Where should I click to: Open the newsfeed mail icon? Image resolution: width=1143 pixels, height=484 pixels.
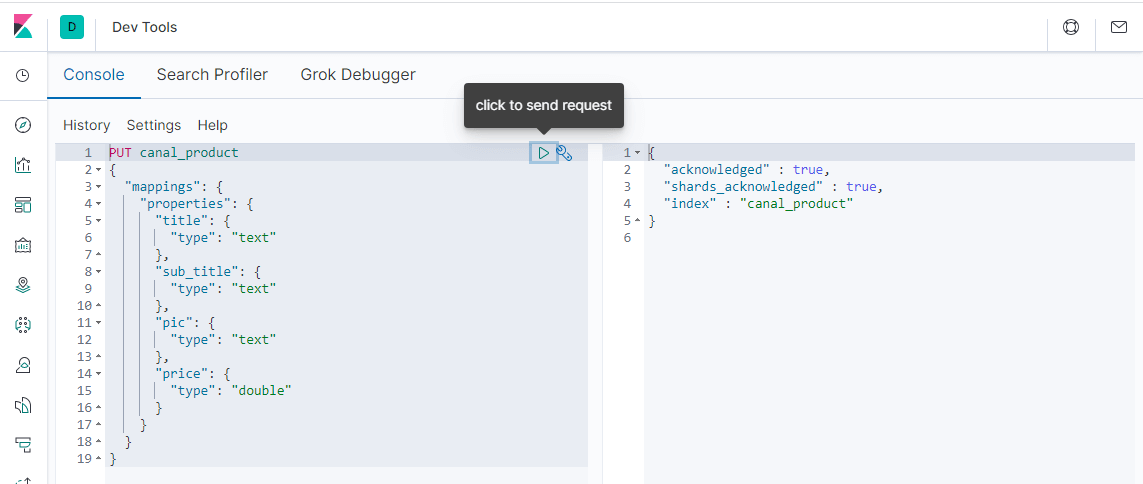coord(1119,27)
